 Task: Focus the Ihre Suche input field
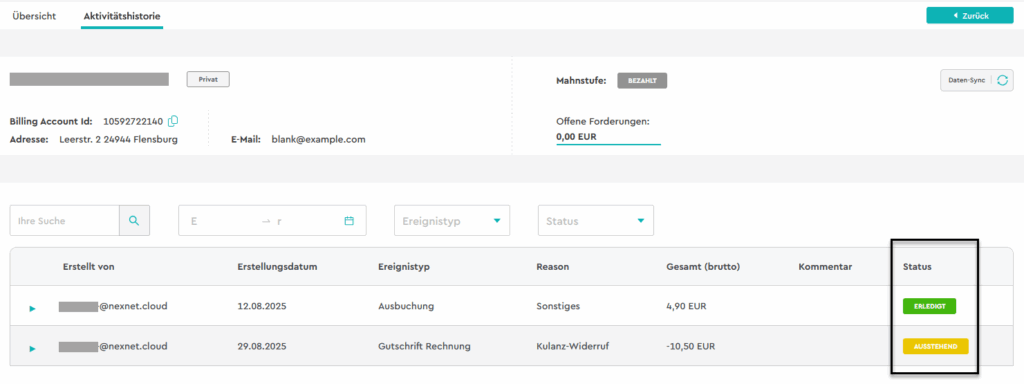[x=65, y=221]
